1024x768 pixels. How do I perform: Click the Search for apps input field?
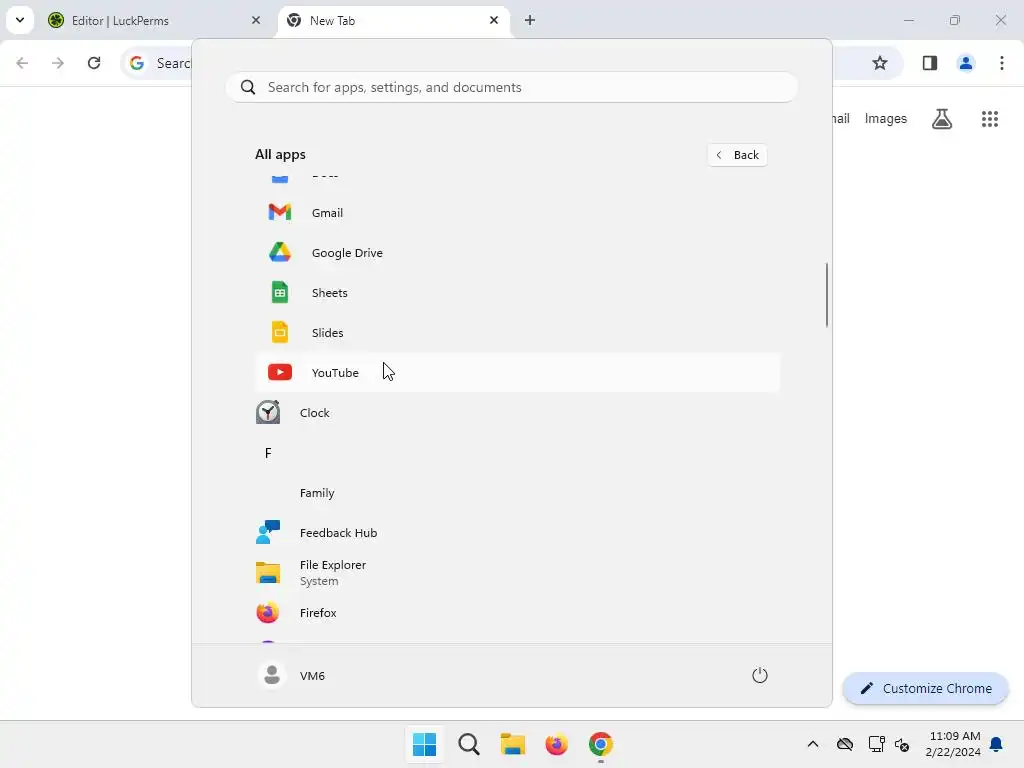click(x=511, y=88)
